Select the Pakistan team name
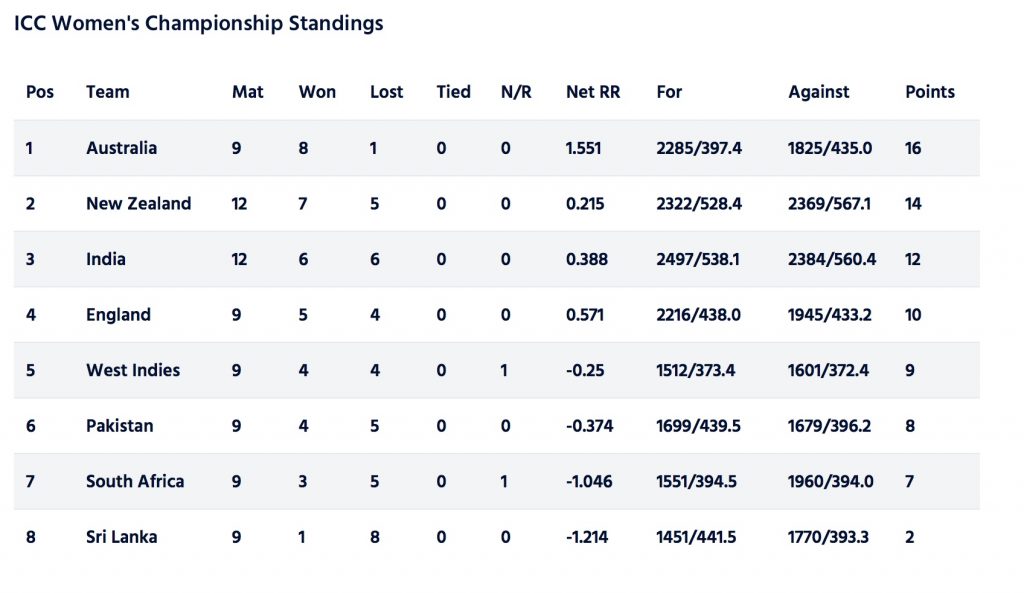The height and width of the screenshot is (593, 1024). tap(120, 426)
